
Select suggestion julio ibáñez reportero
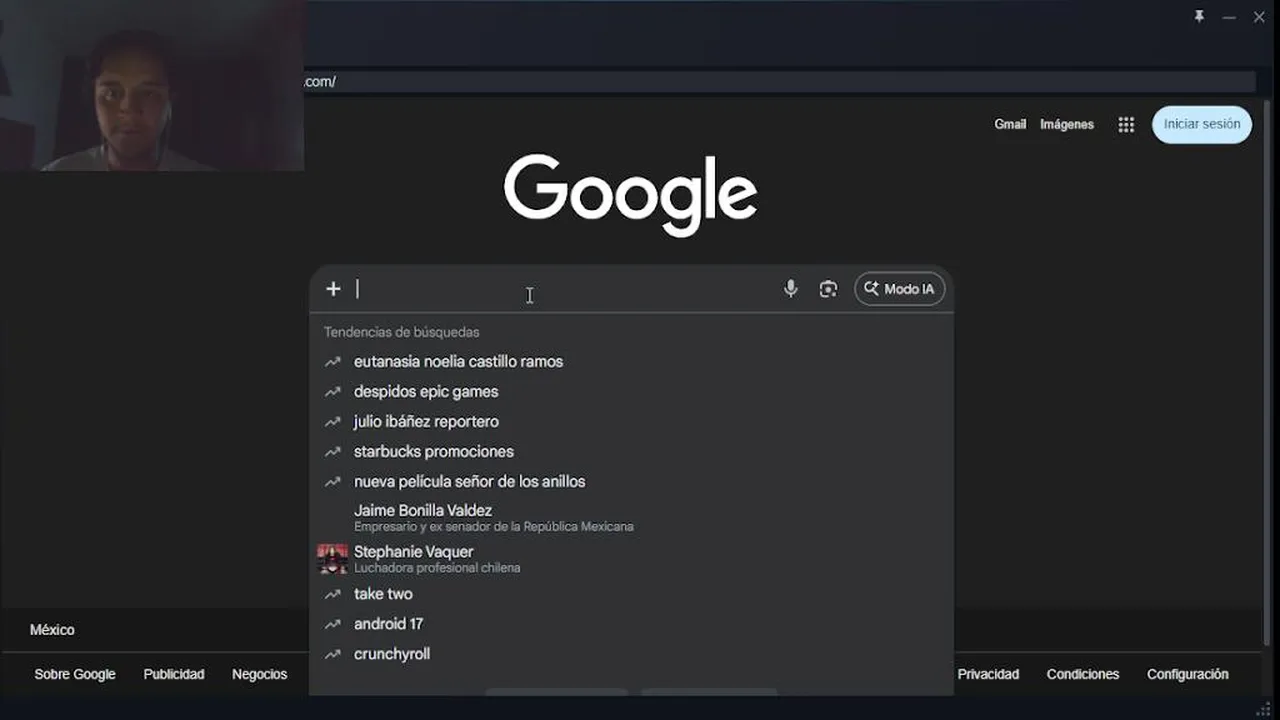[631, 422]
